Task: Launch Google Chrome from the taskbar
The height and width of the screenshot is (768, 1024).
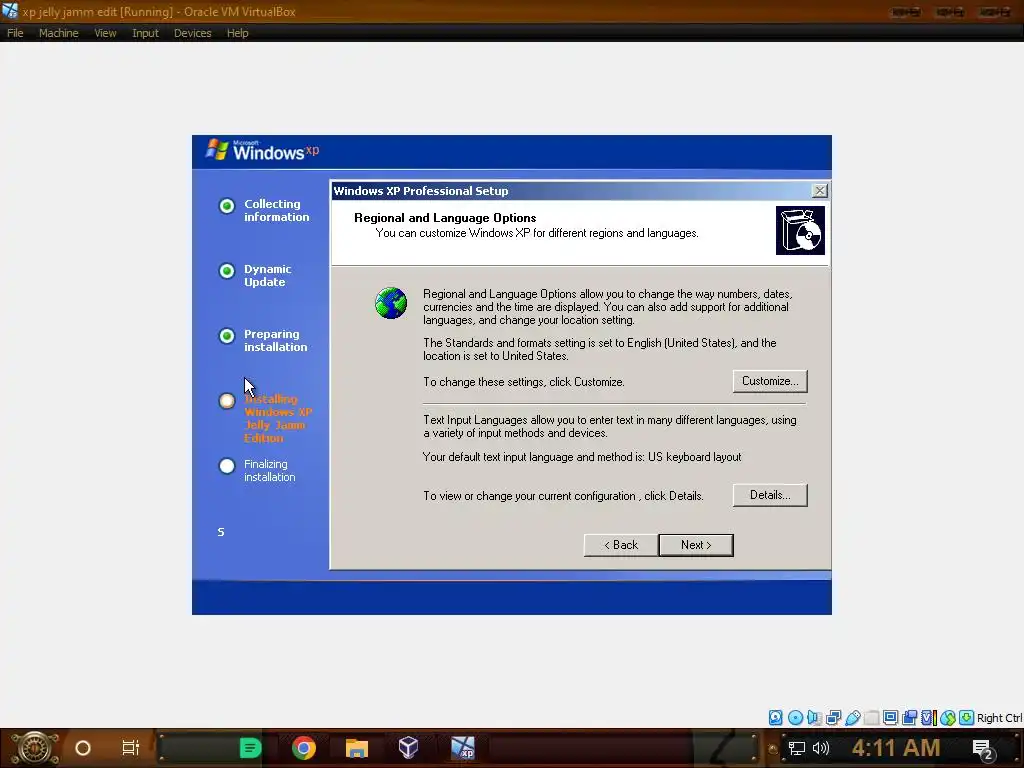Action: point(304,748)
